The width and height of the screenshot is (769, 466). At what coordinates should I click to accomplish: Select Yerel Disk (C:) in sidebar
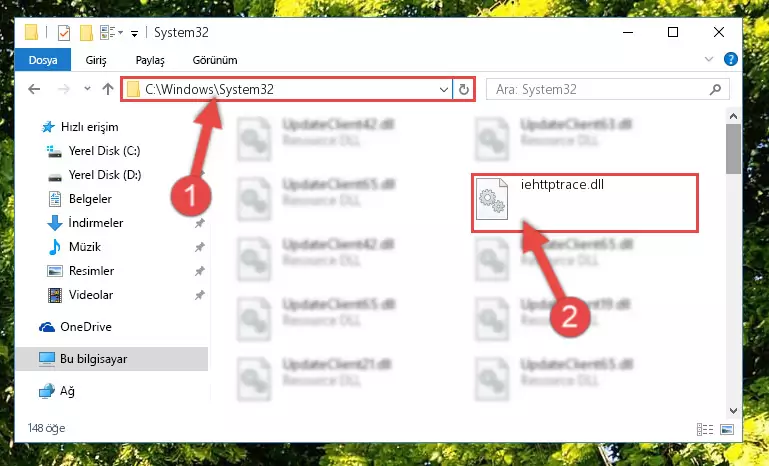click(104, 151)
